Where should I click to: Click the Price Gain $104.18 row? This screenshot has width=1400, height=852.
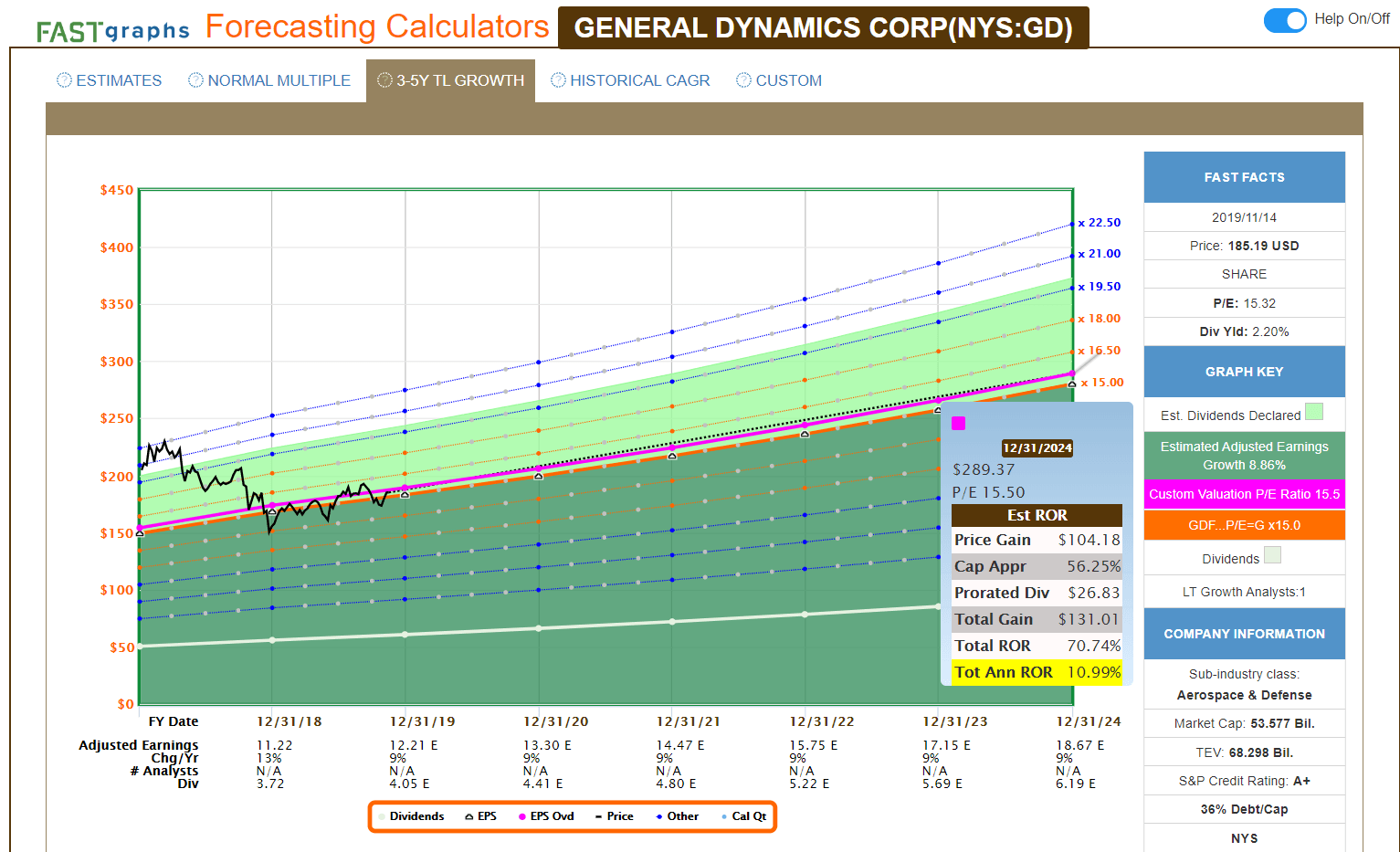click(1037, 540)
